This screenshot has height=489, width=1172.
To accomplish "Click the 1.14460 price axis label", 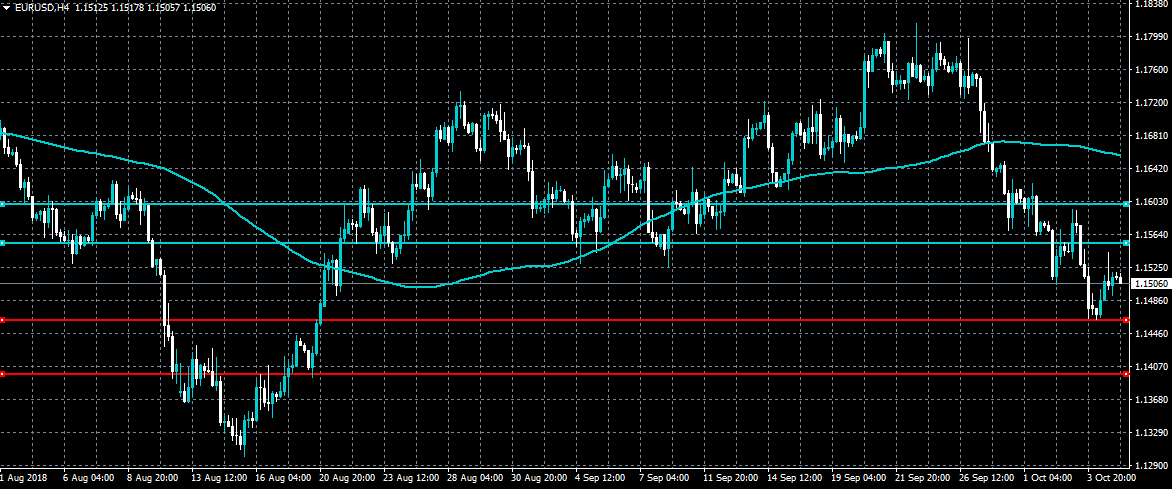I will tap(1151, 333).
